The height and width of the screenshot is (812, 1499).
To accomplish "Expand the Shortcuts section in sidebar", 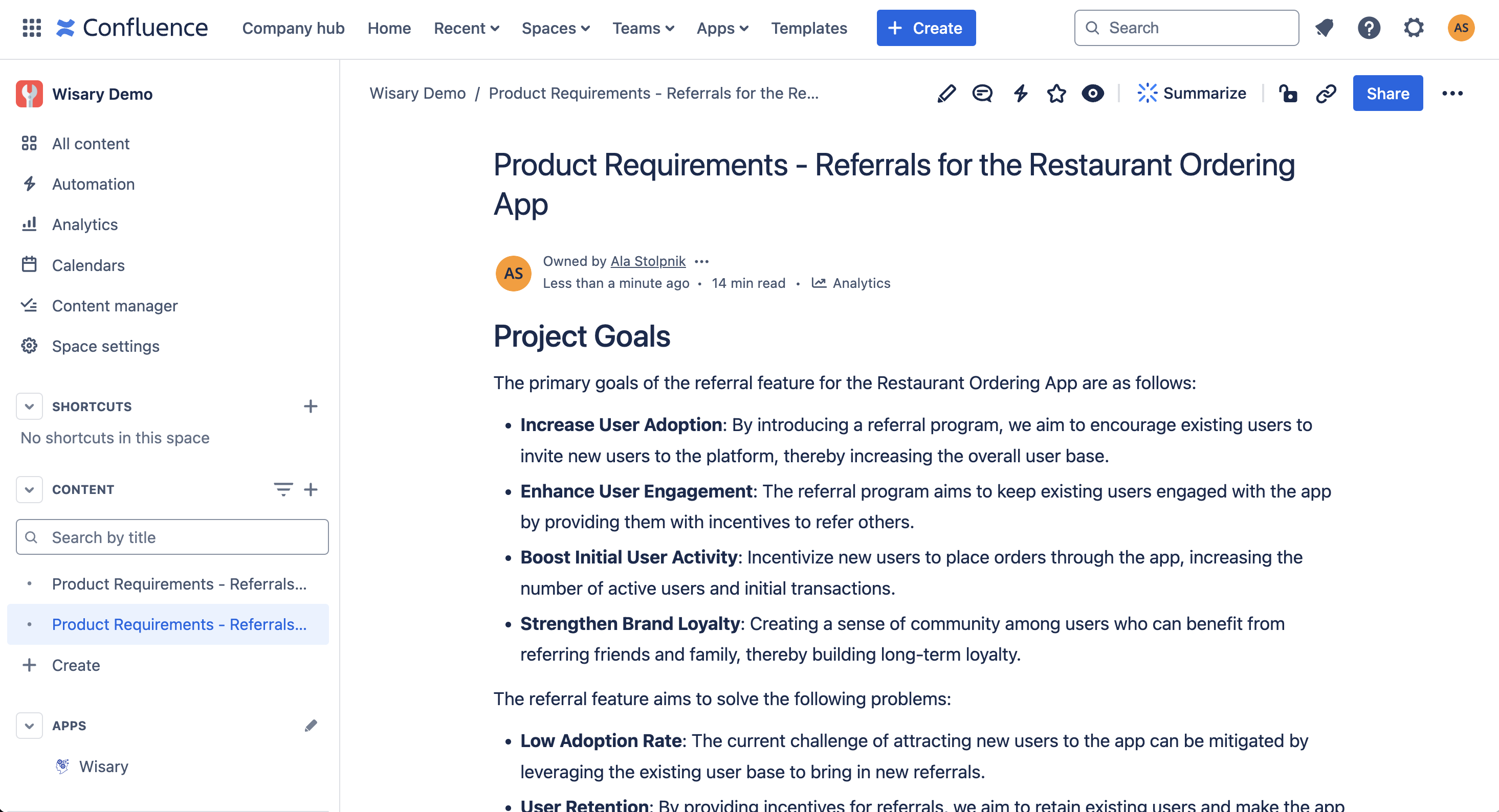I will point(28,406).
